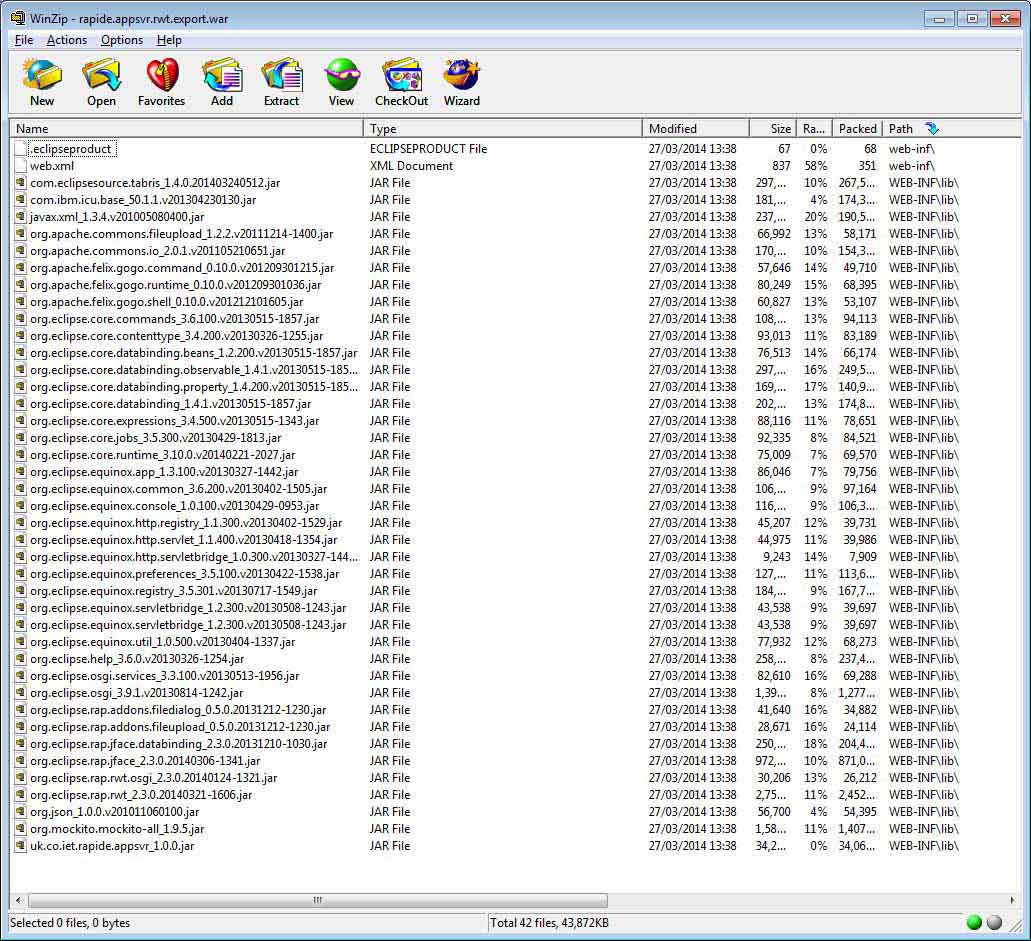Click the JAR icon beside org.eclipse.osgi_3.9.1.v20130814-1242.jar
Viewport: 1031px width, 941px height.
pos(20,692)
